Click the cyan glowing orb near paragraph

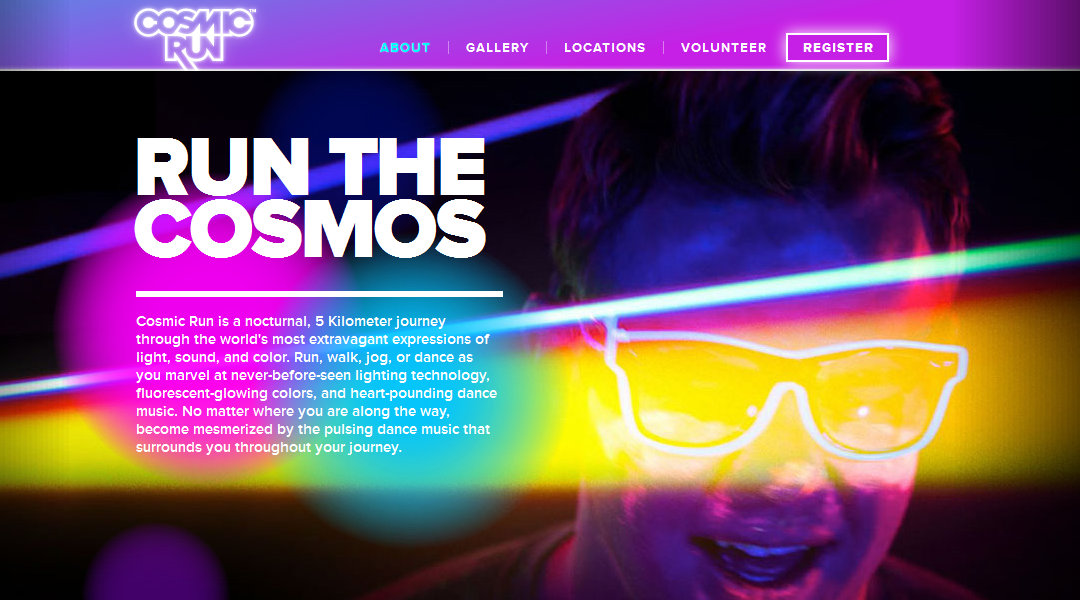(413, 413)
